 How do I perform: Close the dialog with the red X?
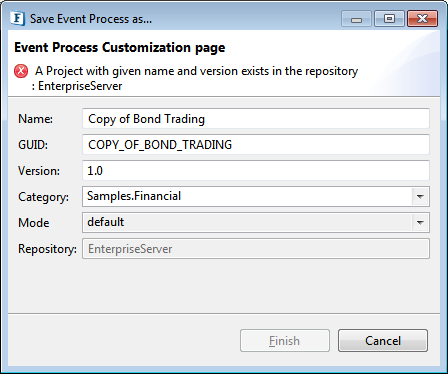click(x=422, y=19)
